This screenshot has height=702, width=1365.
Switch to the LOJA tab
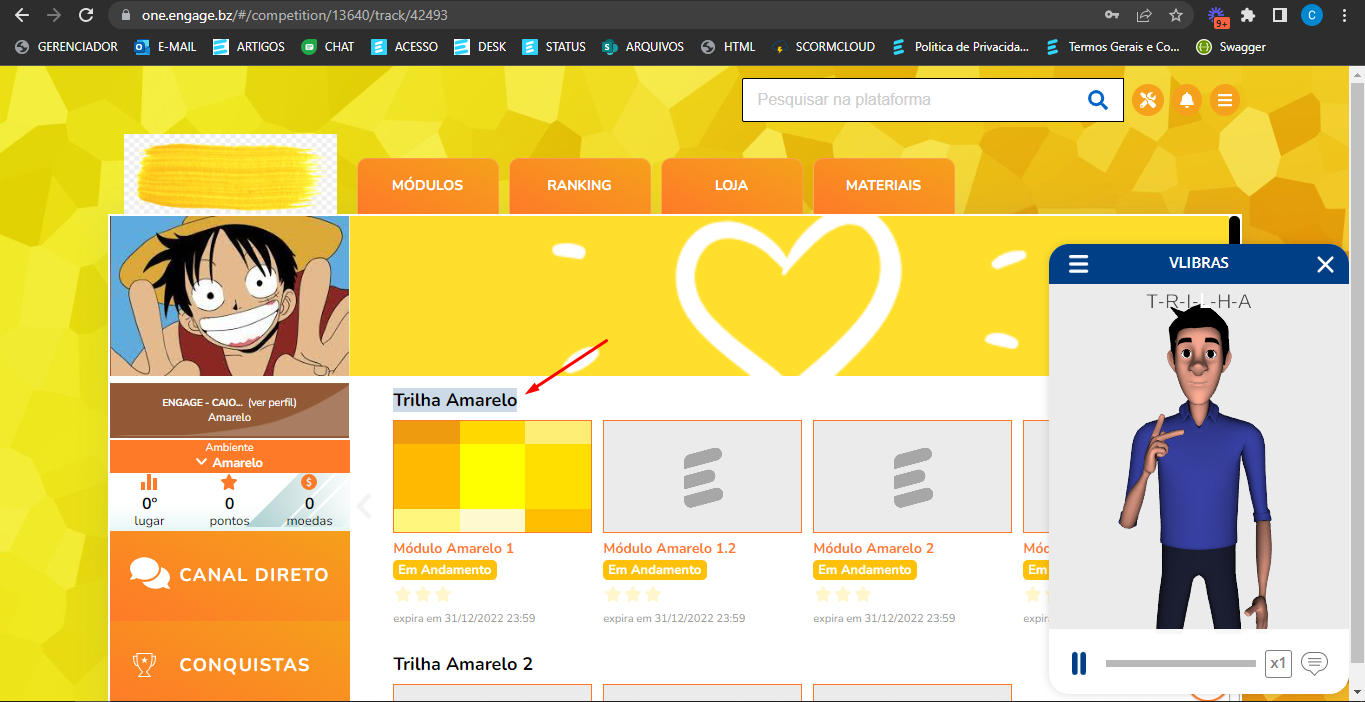coord(731,186)
